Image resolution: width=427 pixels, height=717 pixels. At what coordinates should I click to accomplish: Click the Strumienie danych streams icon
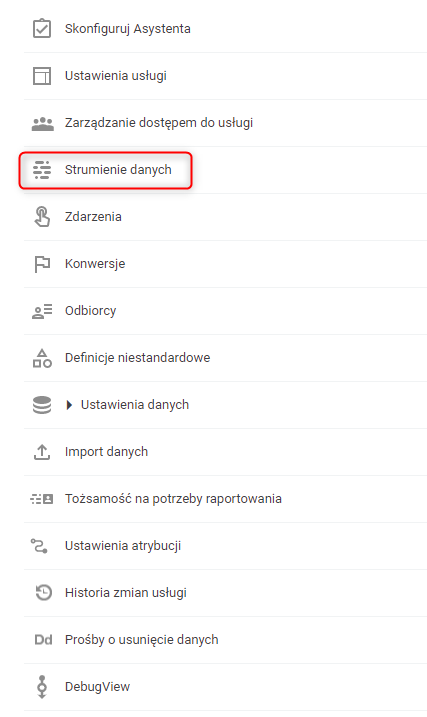tap(42, 170)
